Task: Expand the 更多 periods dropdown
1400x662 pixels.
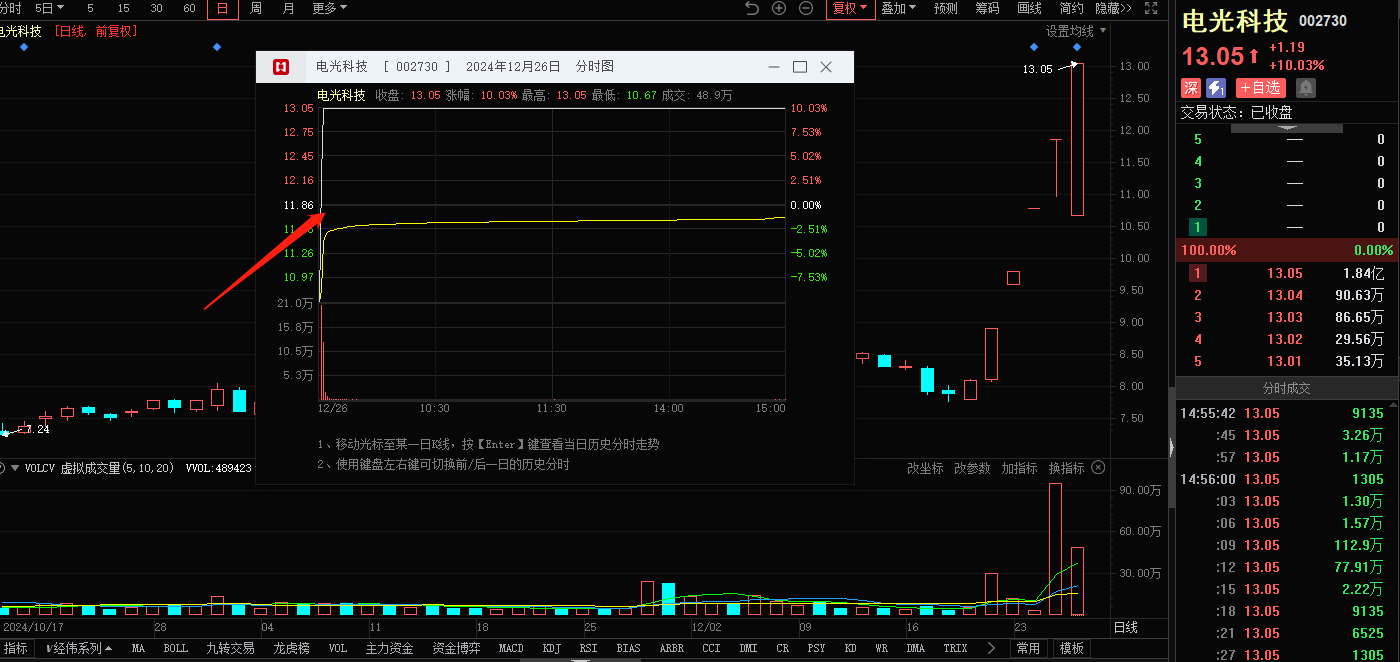Action: pyautogui.click(x=329, y=9)
